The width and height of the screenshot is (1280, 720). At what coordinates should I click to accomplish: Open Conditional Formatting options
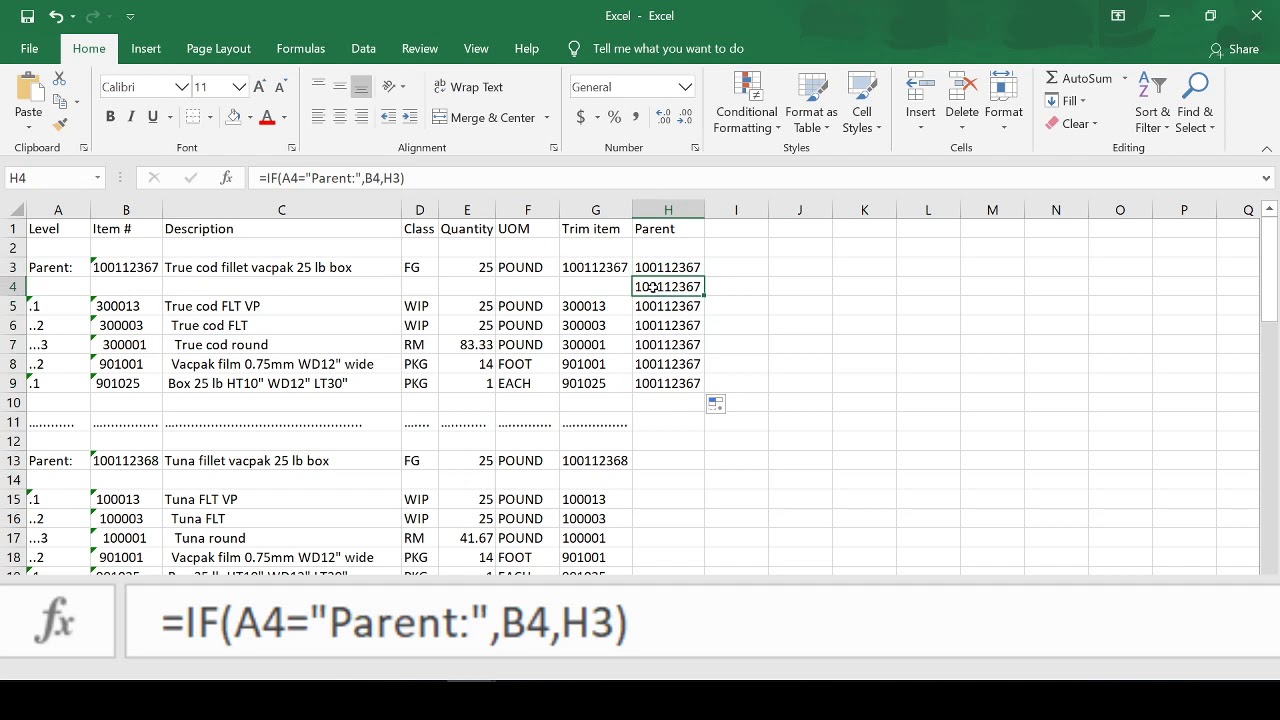[x=746, y=102]
